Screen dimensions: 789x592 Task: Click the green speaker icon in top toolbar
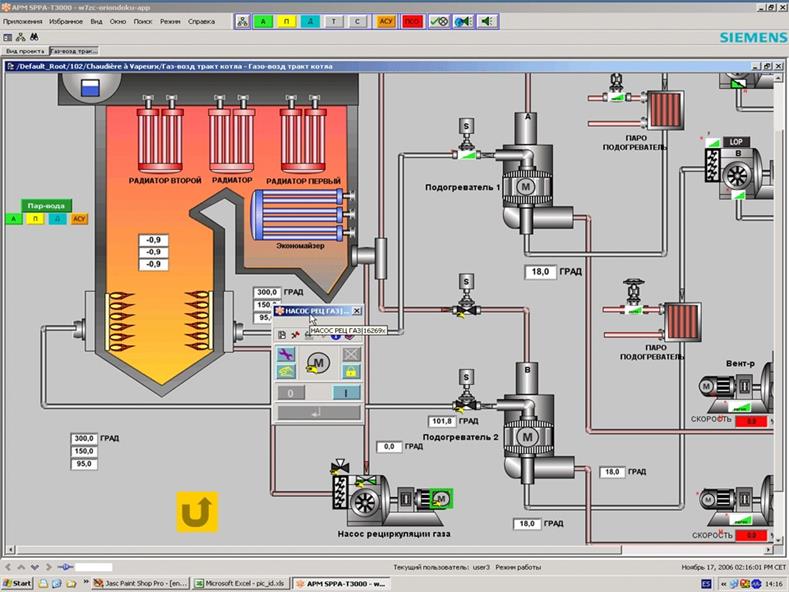point(487,20)
